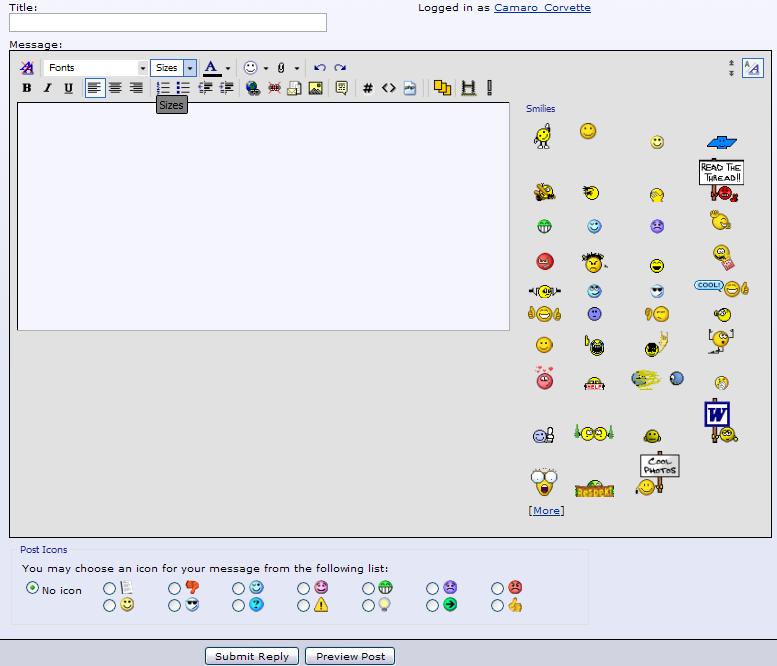Open the [More] smilies link
Screen dimensions: 777x666
pyautogui.click(x=546, y=510)
